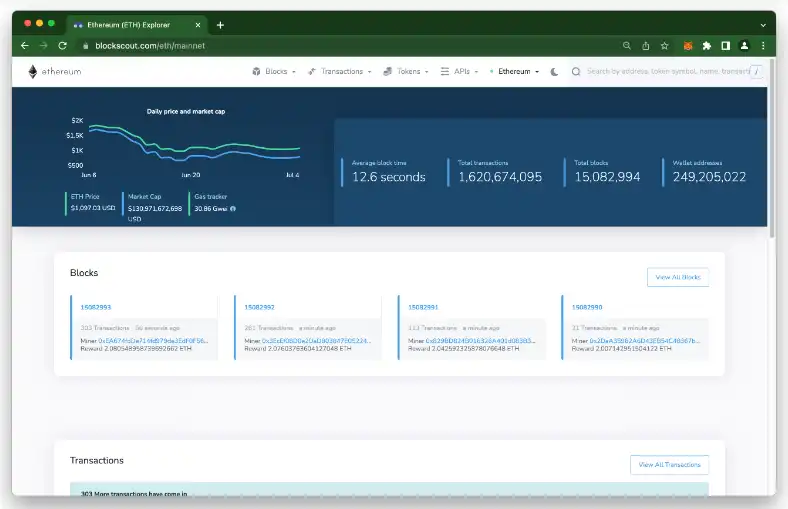Open the Chrome three-dot menu
Image resolution: width=788 pixels, height=509 pixels.
763,46
